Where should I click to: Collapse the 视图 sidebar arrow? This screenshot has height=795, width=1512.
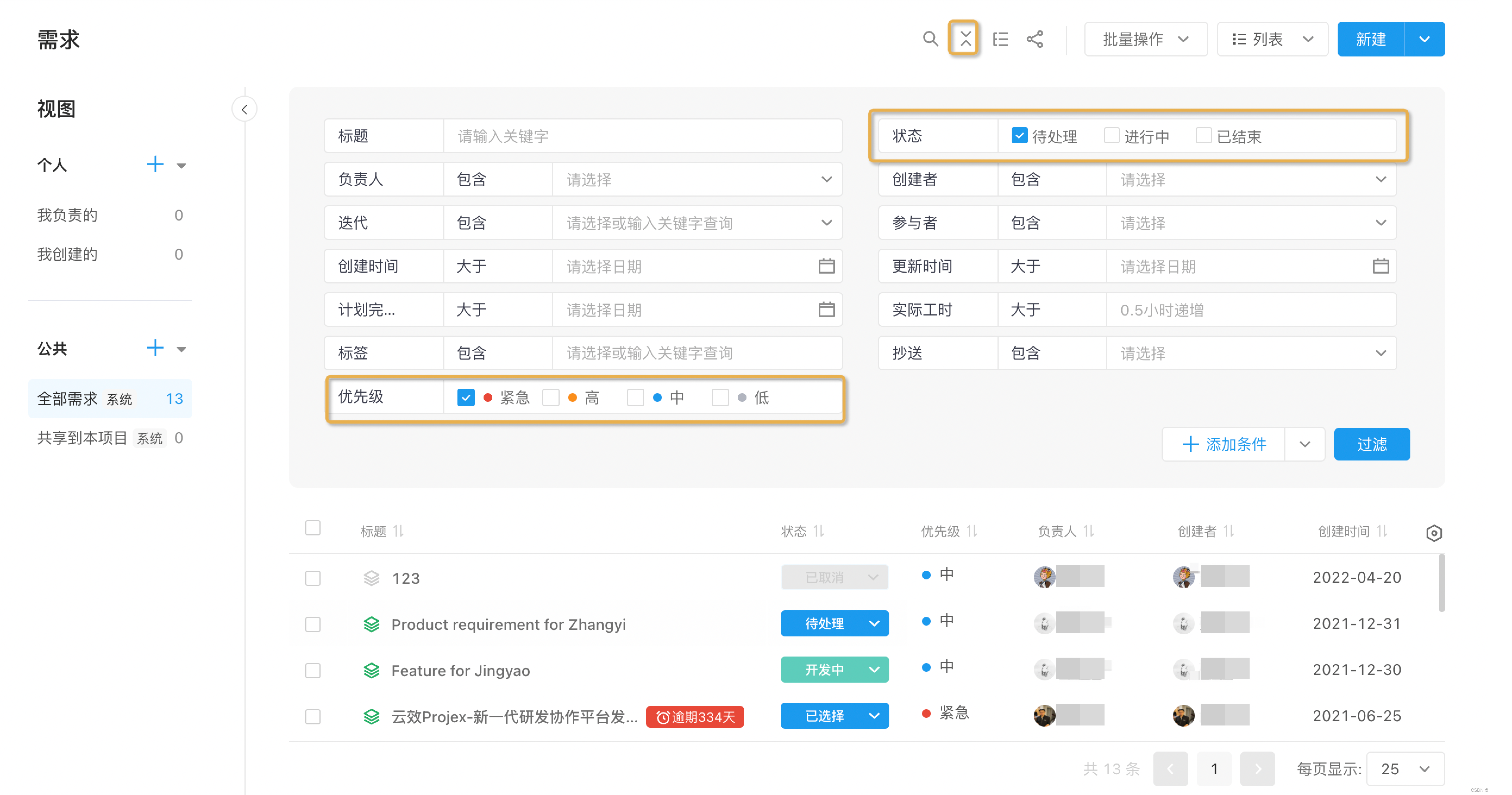pos(244,109)
